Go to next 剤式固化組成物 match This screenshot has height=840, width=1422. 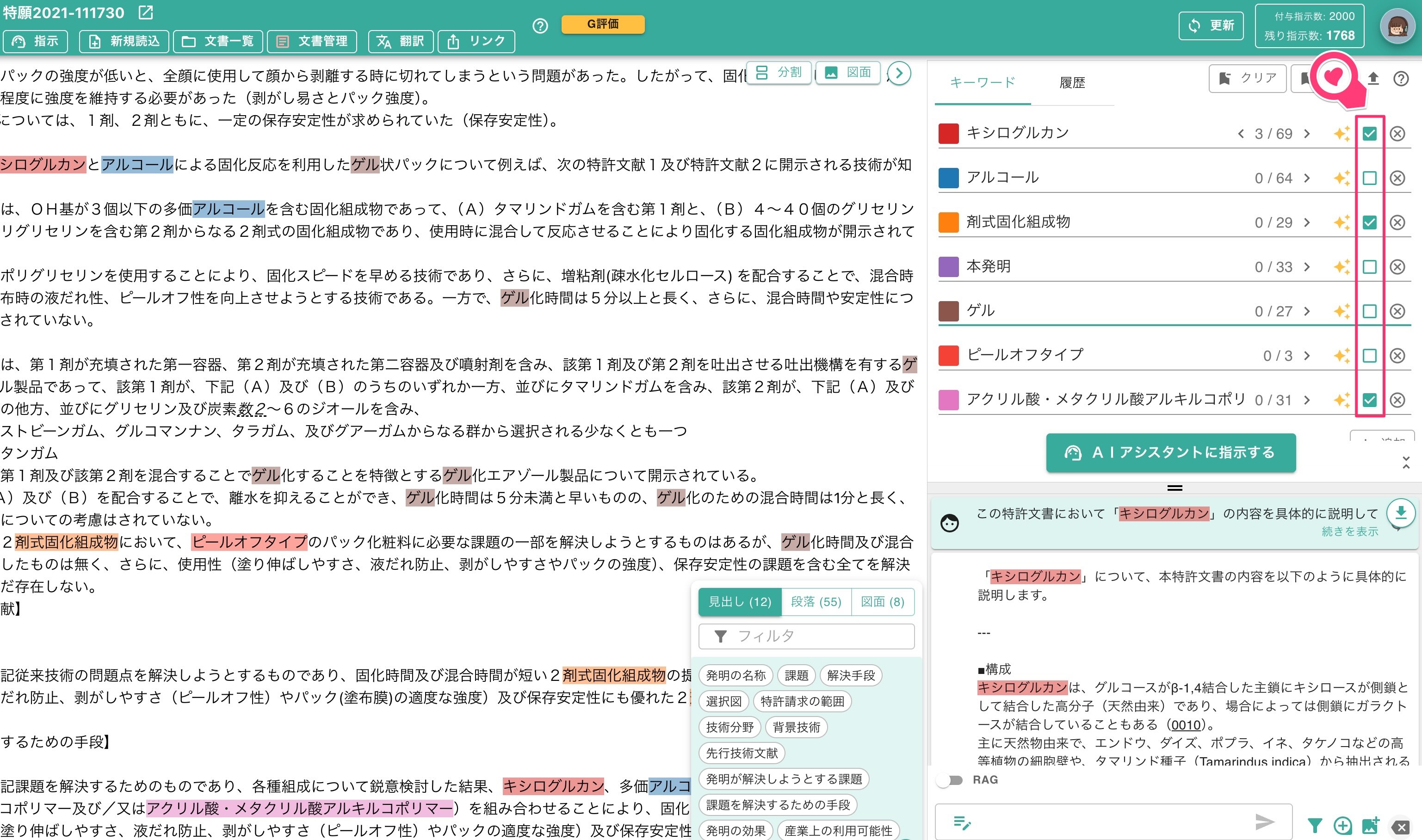point(1306,222)
